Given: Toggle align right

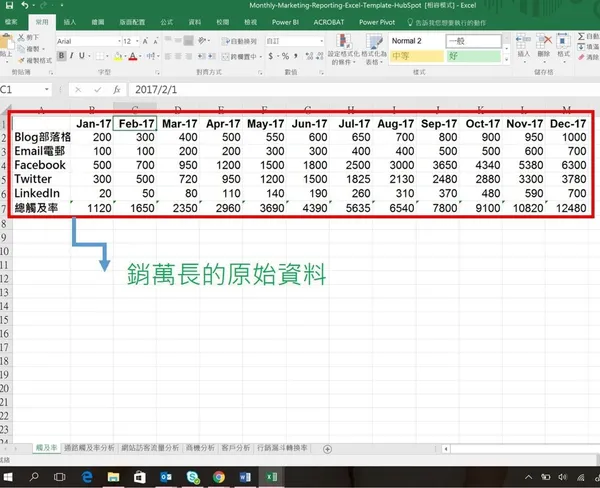Looking at the screenshot, I should [x=189, y=57].
